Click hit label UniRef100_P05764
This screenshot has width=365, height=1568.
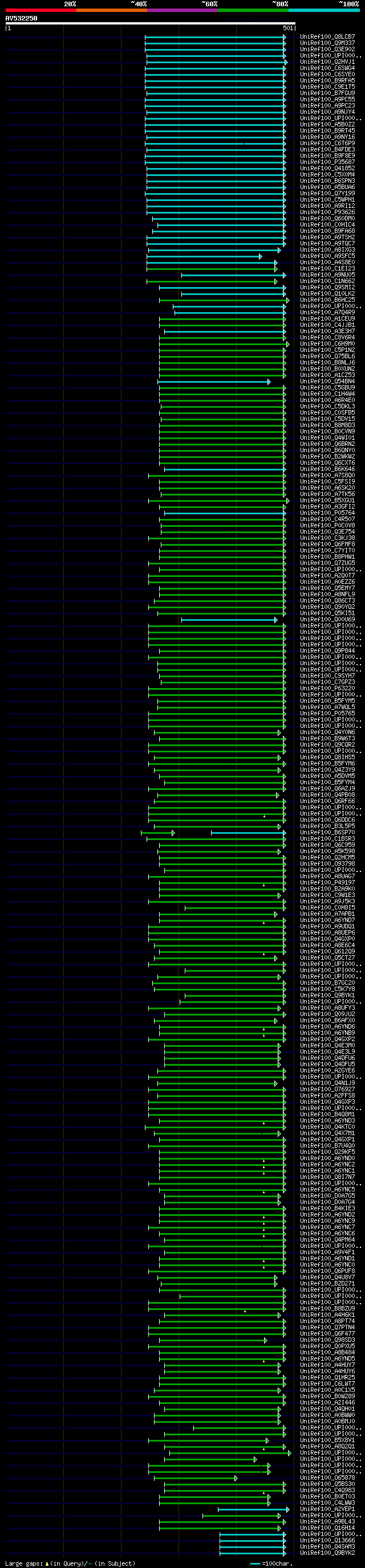pyautogui.click(x=327, y=513)
